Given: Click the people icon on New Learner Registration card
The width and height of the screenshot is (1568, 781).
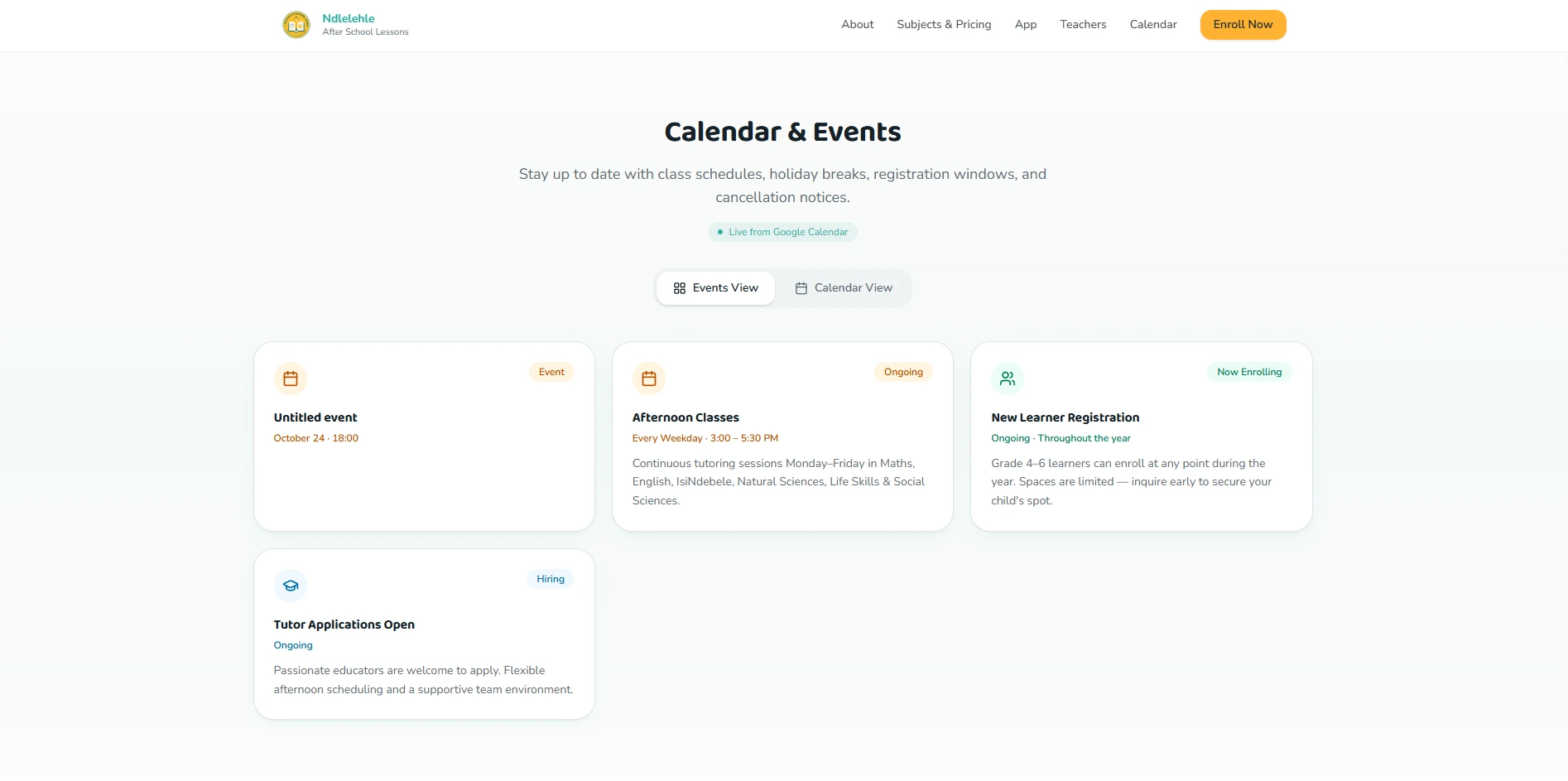Looking at the screenshot, I should pyautogui.click(x=1008, y=378).
